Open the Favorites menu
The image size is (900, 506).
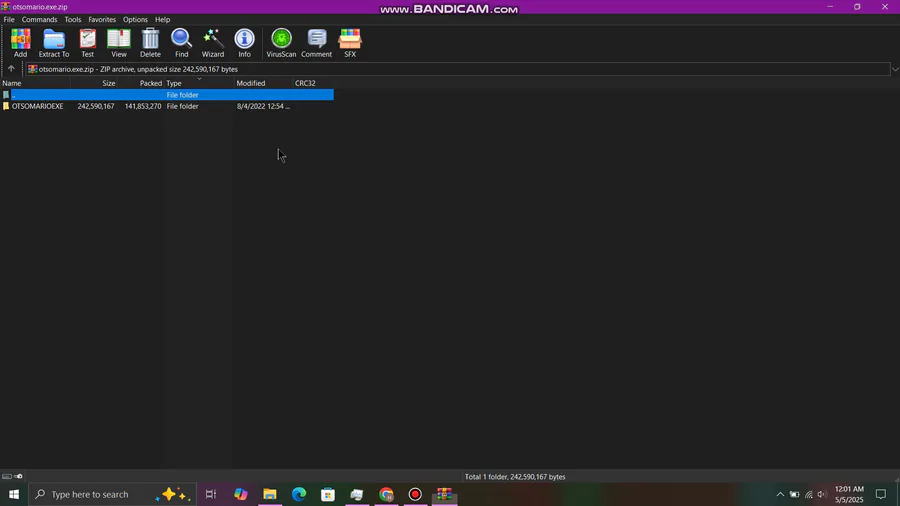[x=102, y=20]
